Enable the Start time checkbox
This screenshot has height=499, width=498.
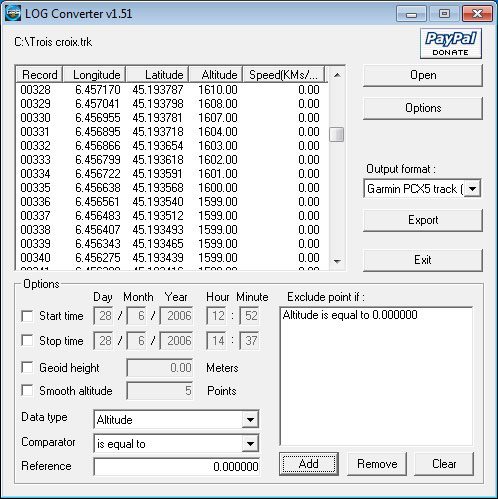click(27, 316)
